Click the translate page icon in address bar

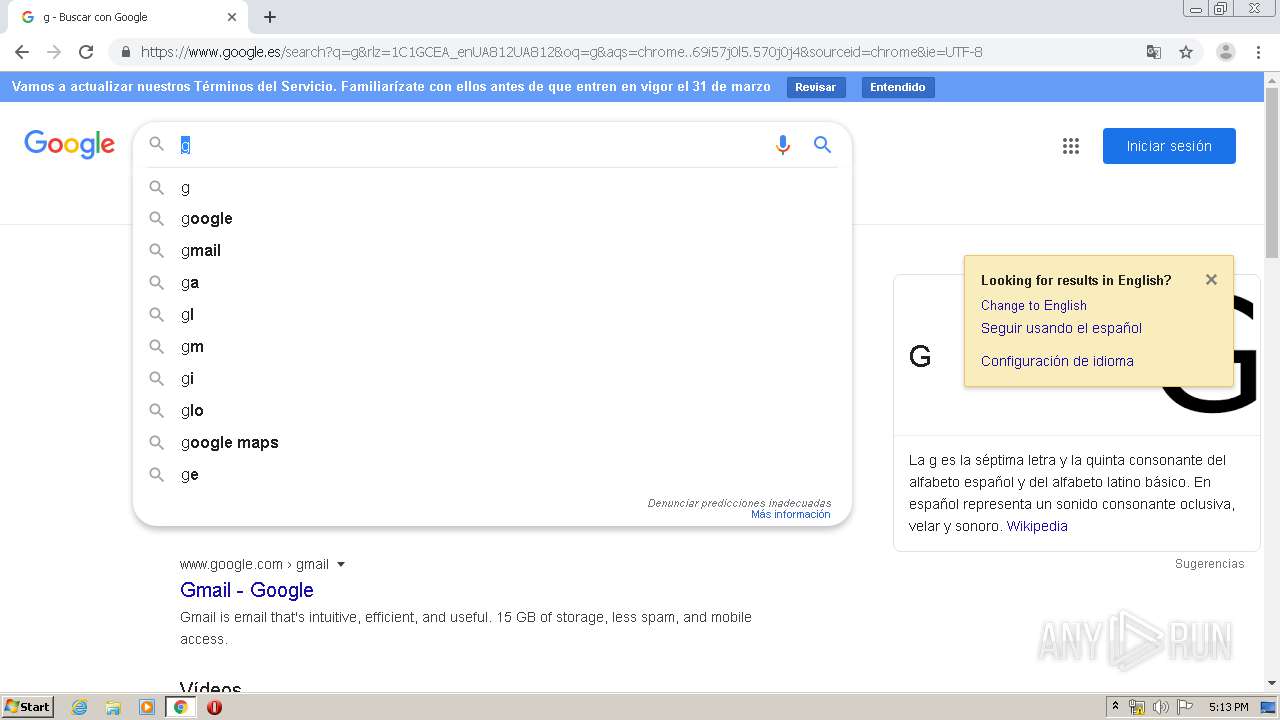[1153, 52]
